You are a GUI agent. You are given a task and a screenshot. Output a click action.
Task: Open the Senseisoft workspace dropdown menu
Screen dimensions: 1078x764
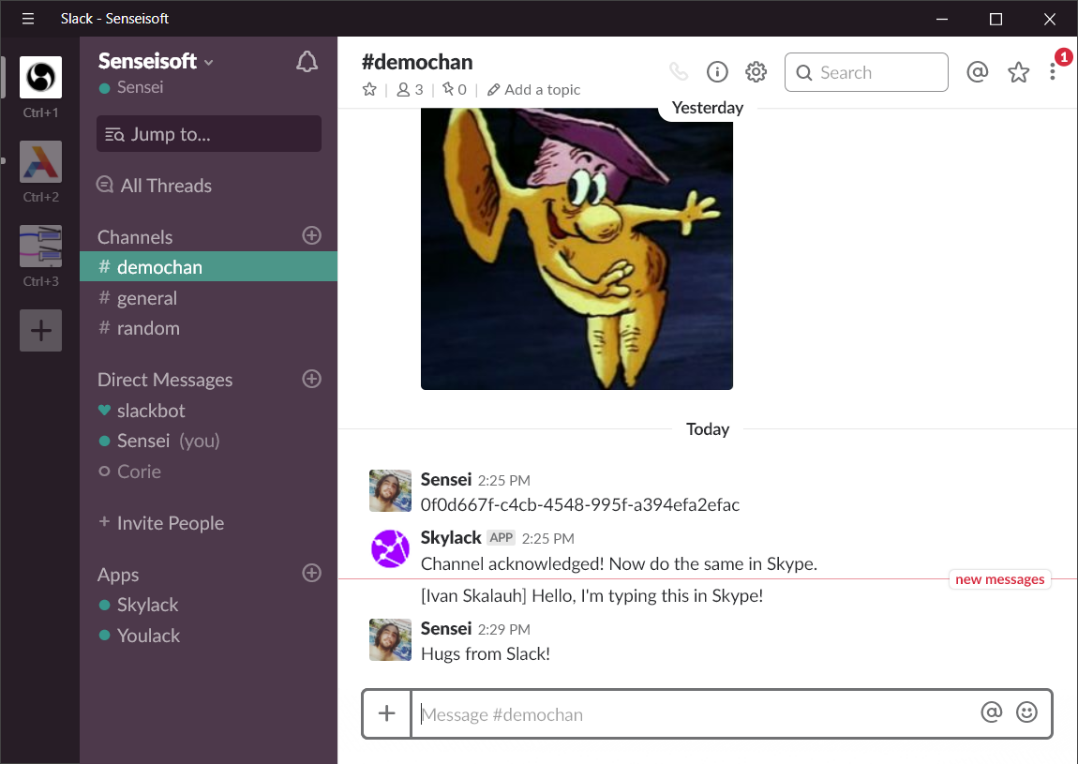coord(156,61)
